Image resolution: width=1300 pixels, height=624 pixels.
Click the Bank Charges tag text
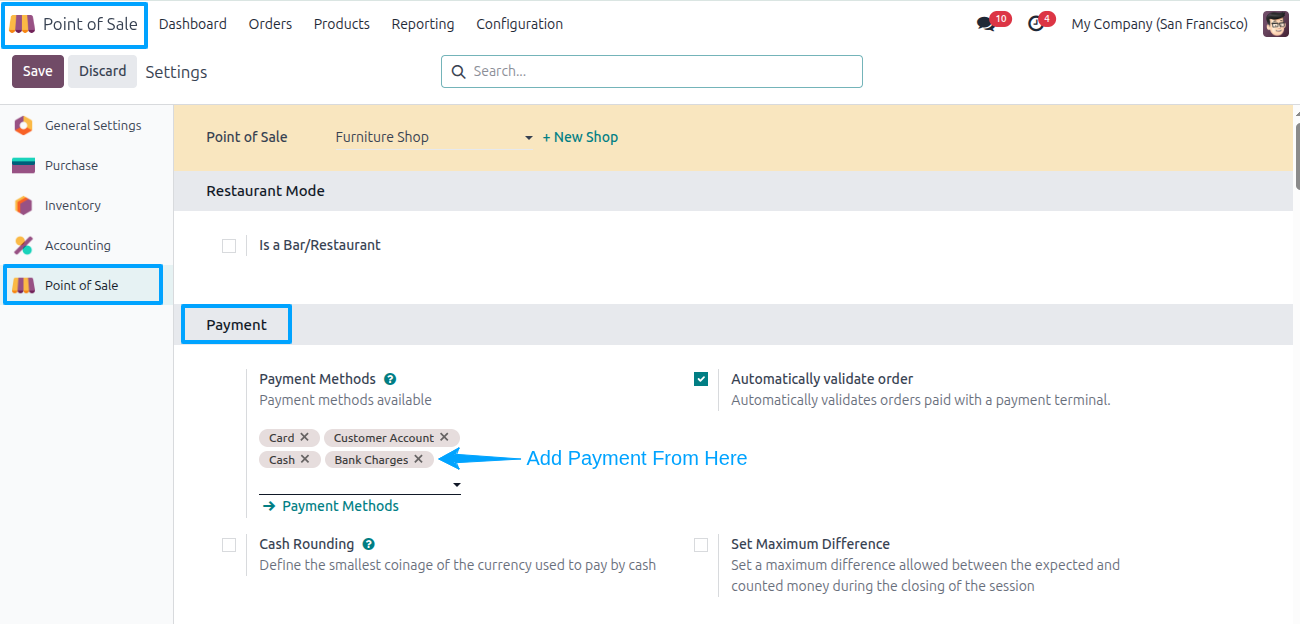coord(371,460)
